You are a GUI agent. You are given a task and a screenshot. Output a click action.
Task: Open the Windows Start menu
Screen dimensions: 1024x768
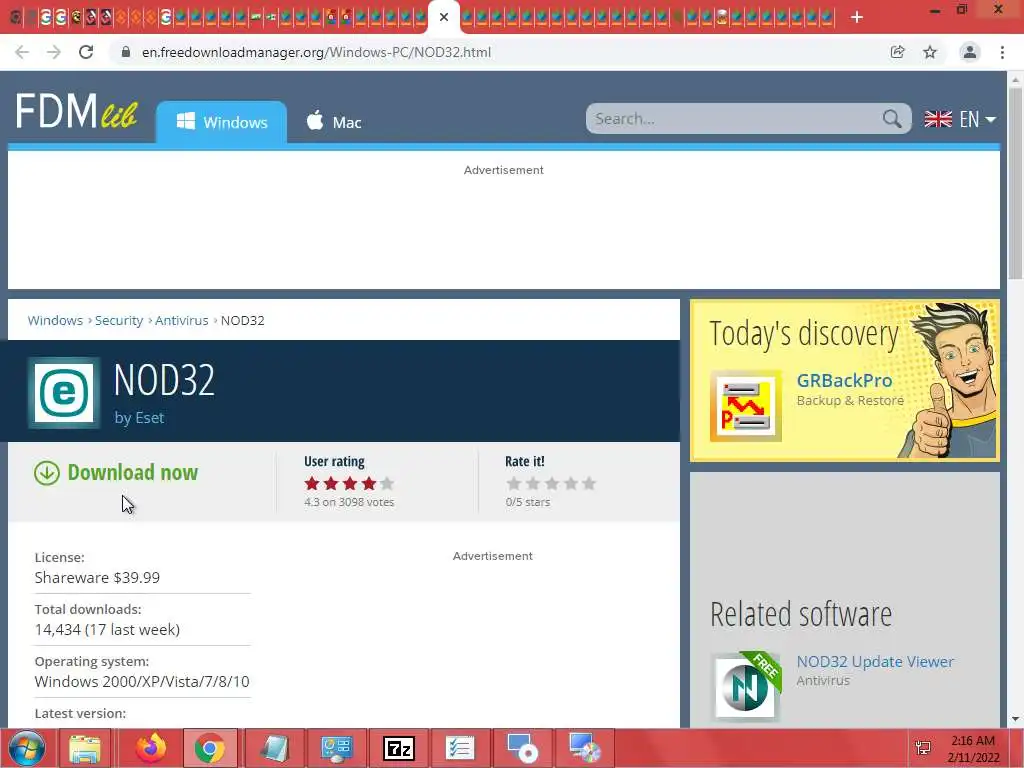pyautogui.click(x=27, y=748)
